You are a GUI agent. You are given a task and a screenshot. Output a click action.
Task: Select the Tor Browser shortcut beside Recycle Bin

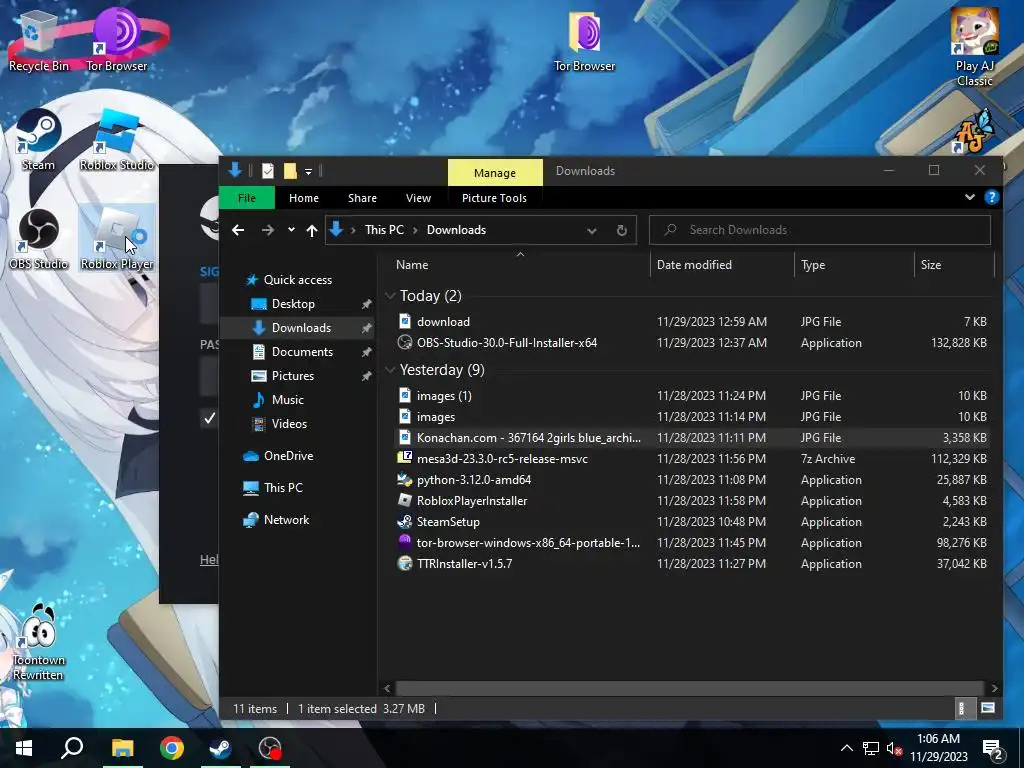click(117, 40)
